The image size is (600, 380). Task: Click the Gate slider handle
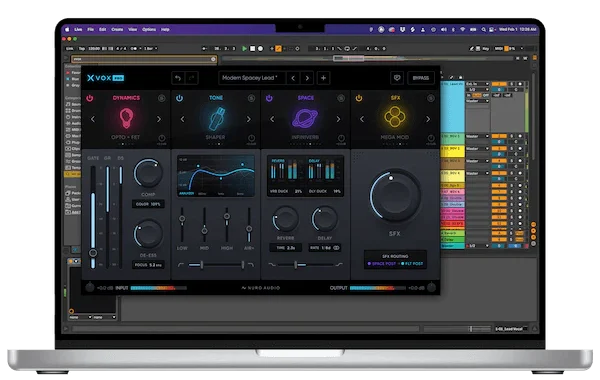click(x=93, y=253)
